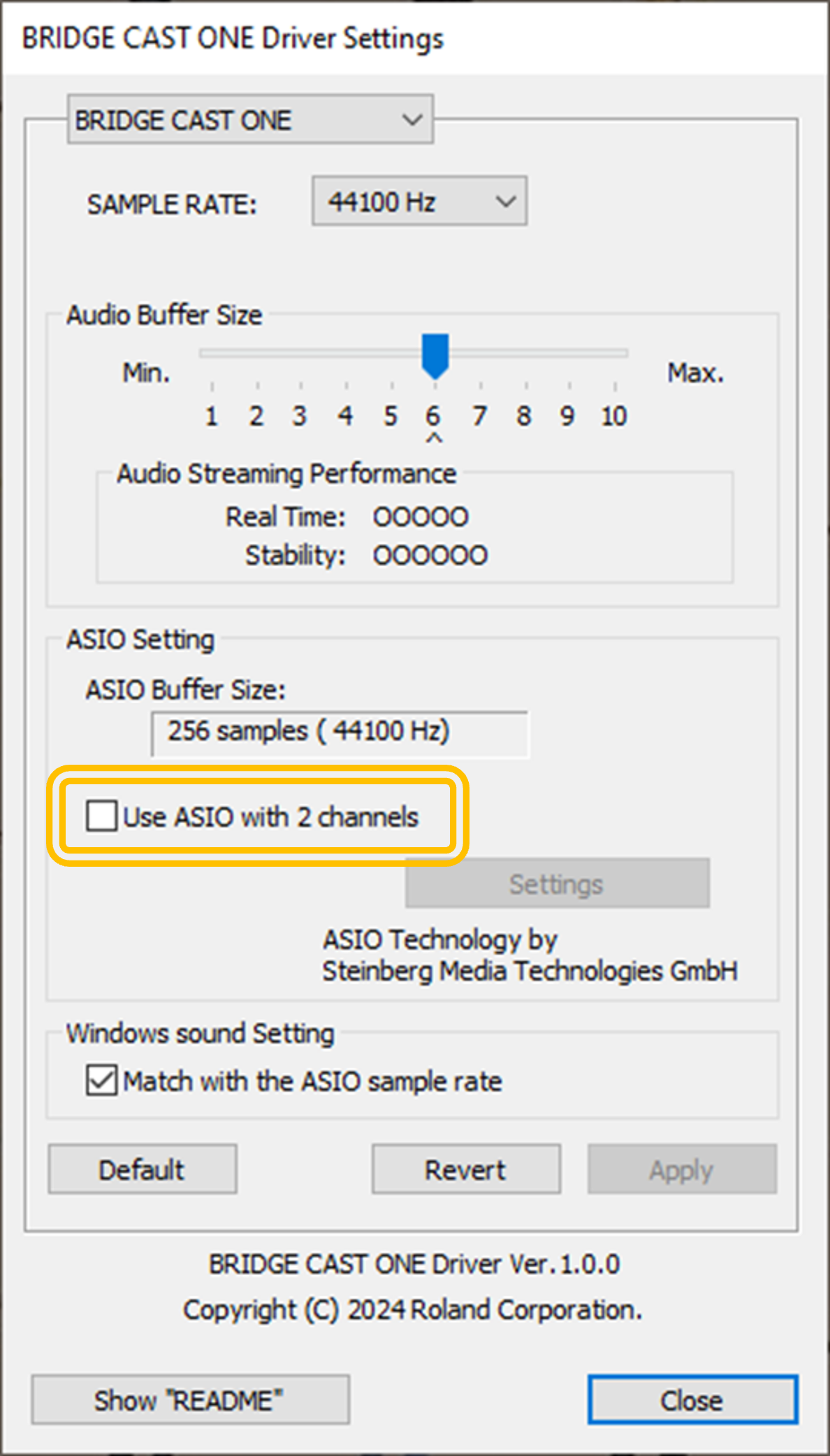Click the caret marker under position 6

point(435,436)
